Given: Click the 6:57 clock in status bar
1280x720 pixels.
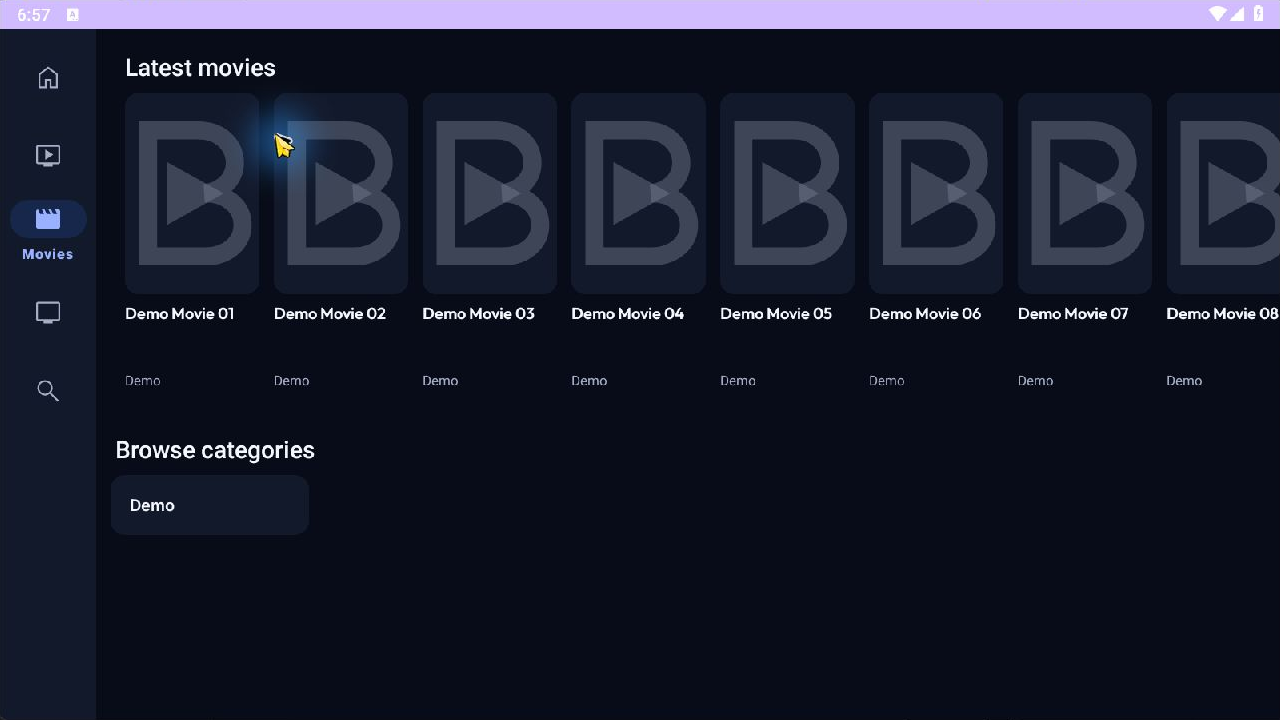Looking at the screenshot, I should pyautogui.click(x=34, y=15).
